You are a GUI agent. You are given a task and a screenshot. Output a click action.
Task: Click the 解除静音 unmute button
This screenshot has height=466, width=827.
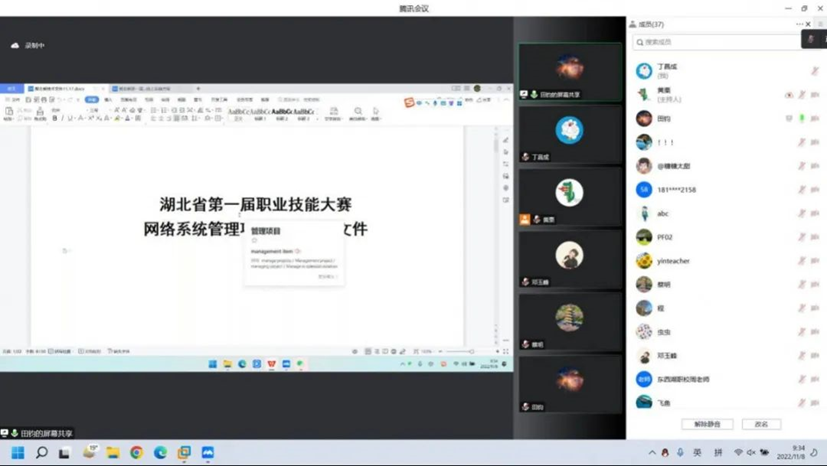707,424
